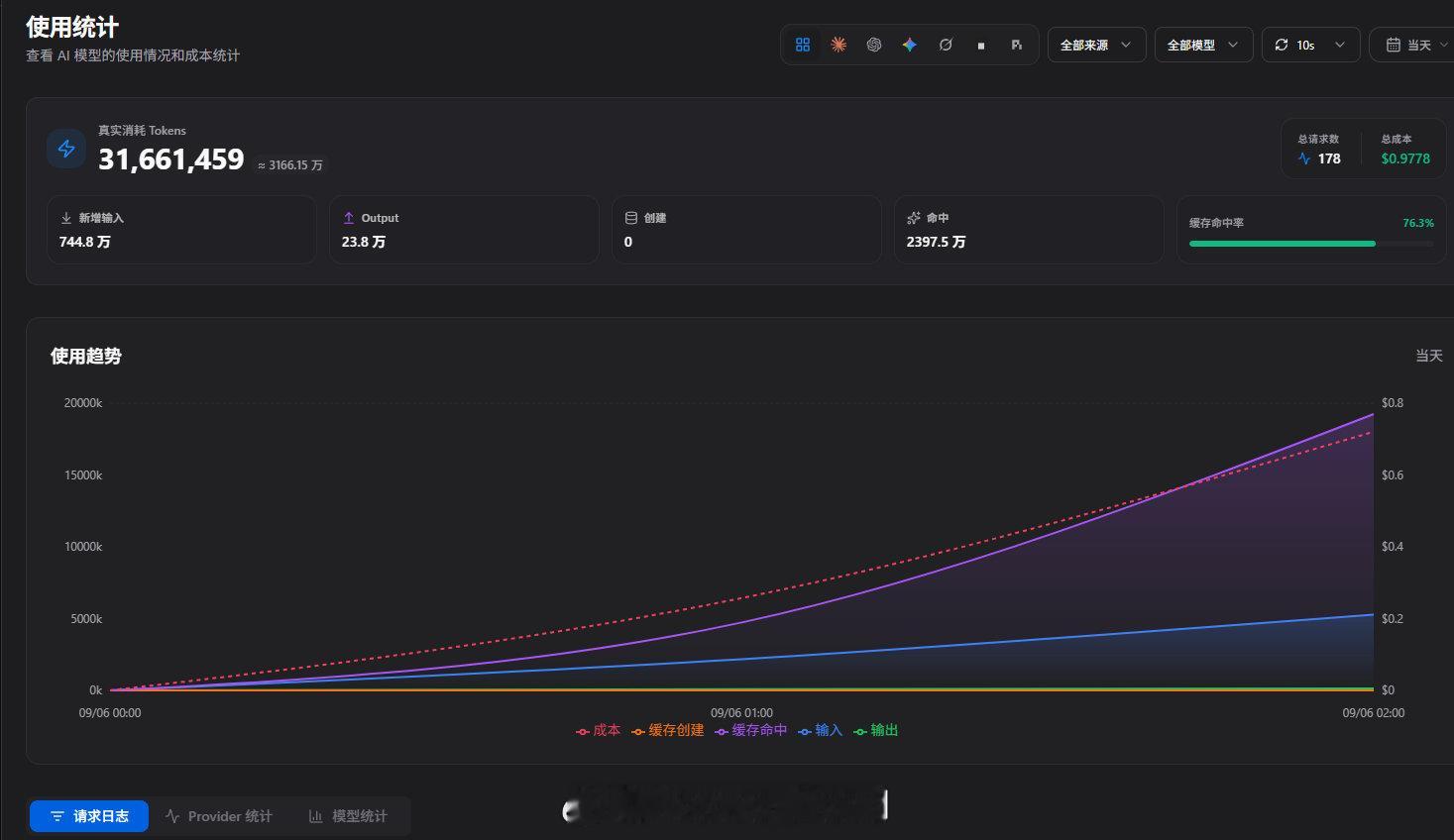Click the 744.8 万 new input value

pyautogui.click(x=84, y=242)
